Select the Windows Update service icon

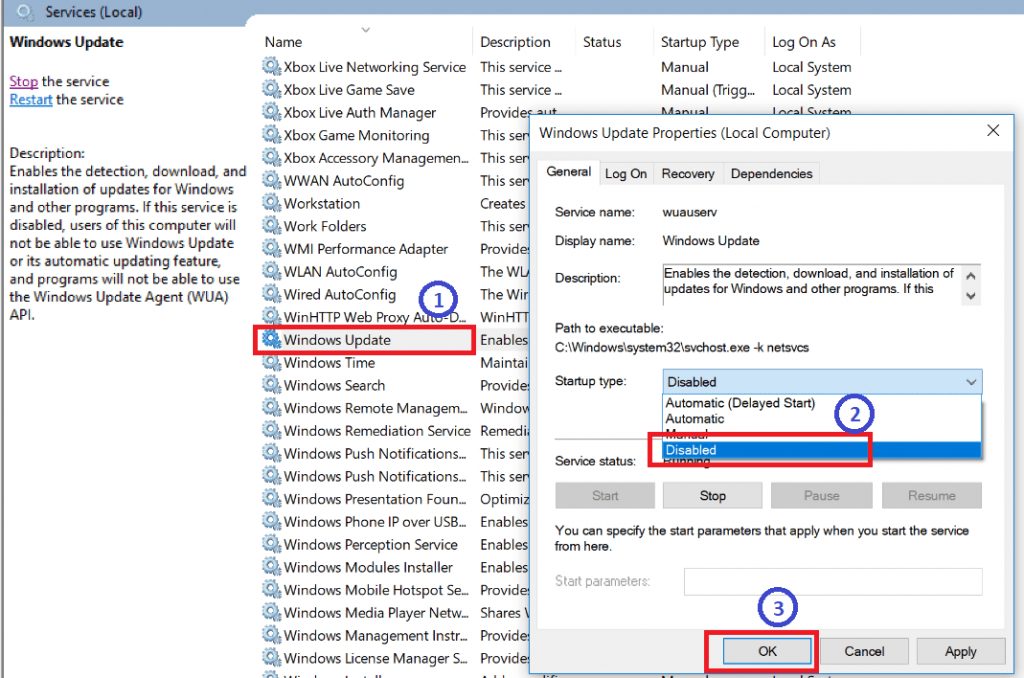[270, 340]
